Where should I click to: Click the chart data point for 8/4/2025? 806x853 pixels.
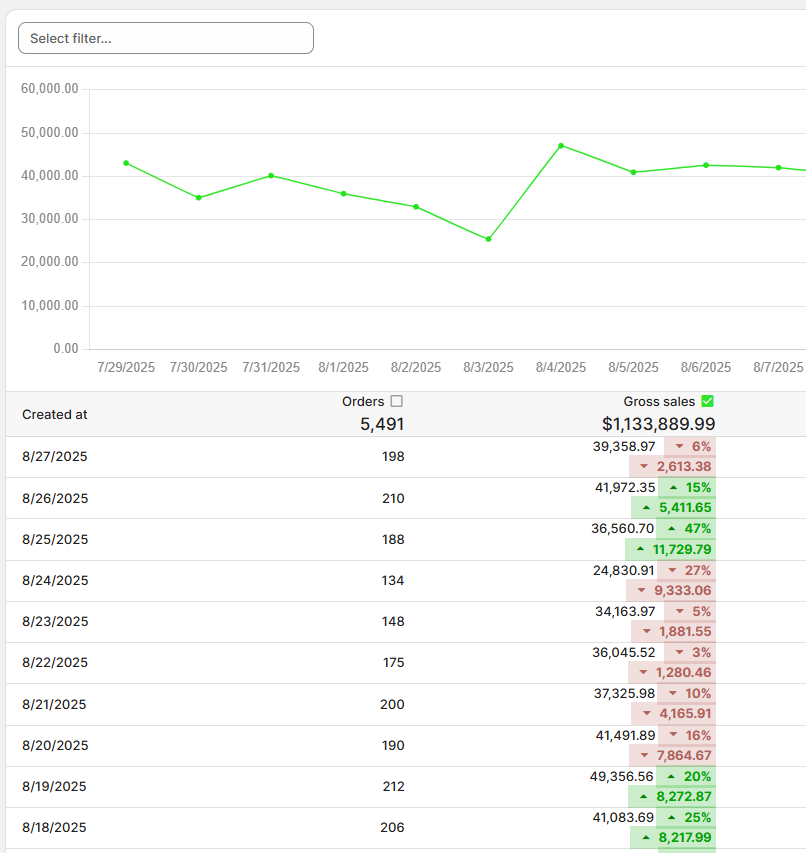point(561,145)
